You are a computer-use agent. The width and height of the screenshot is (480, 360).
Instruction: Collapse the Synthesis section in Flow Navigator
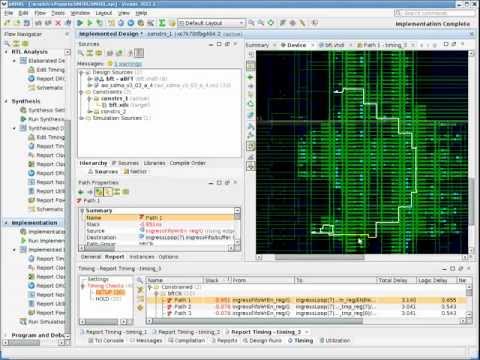point(6,101)
